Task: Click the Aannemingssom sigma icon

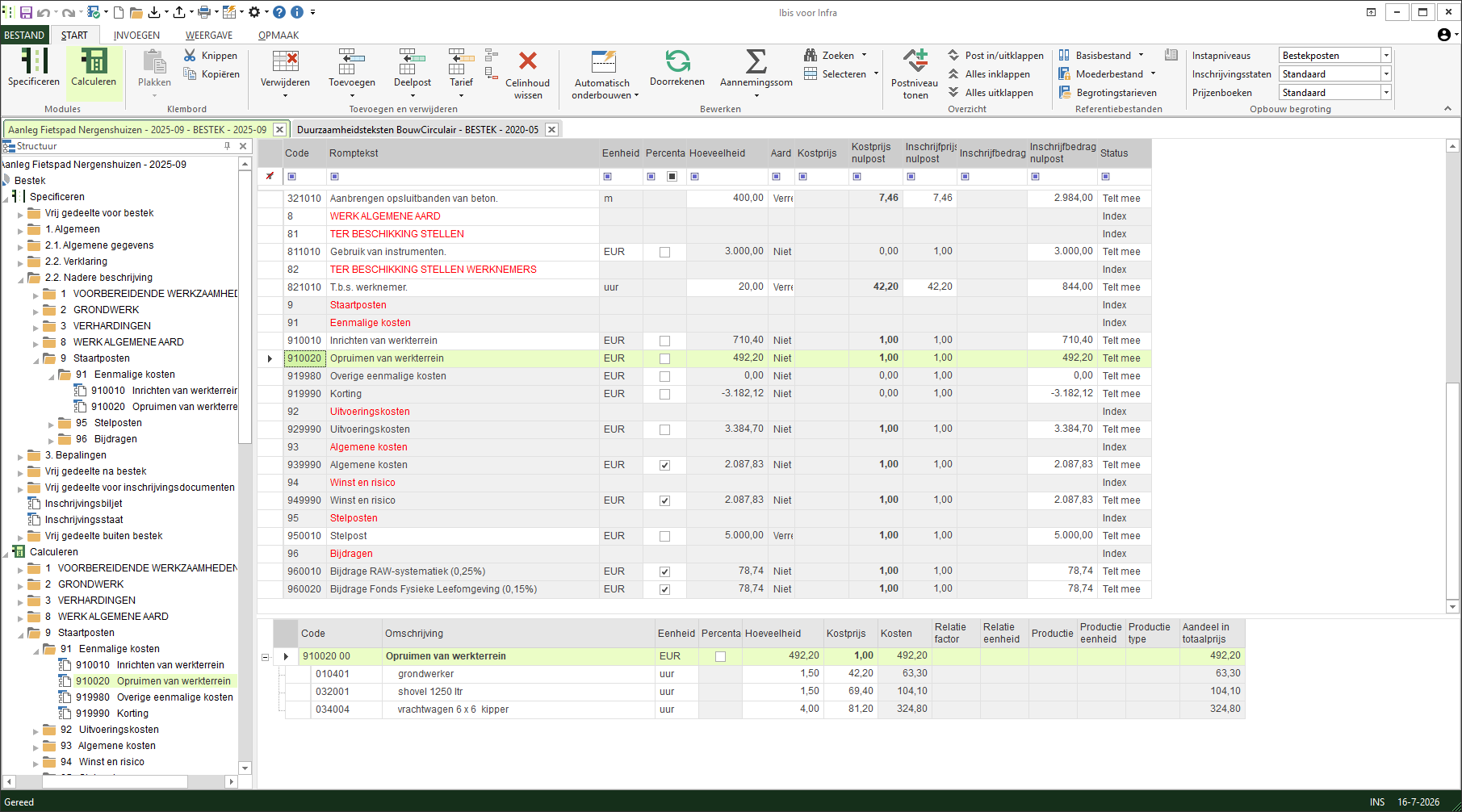Action: pyautogui.click(x=756, y=61)
